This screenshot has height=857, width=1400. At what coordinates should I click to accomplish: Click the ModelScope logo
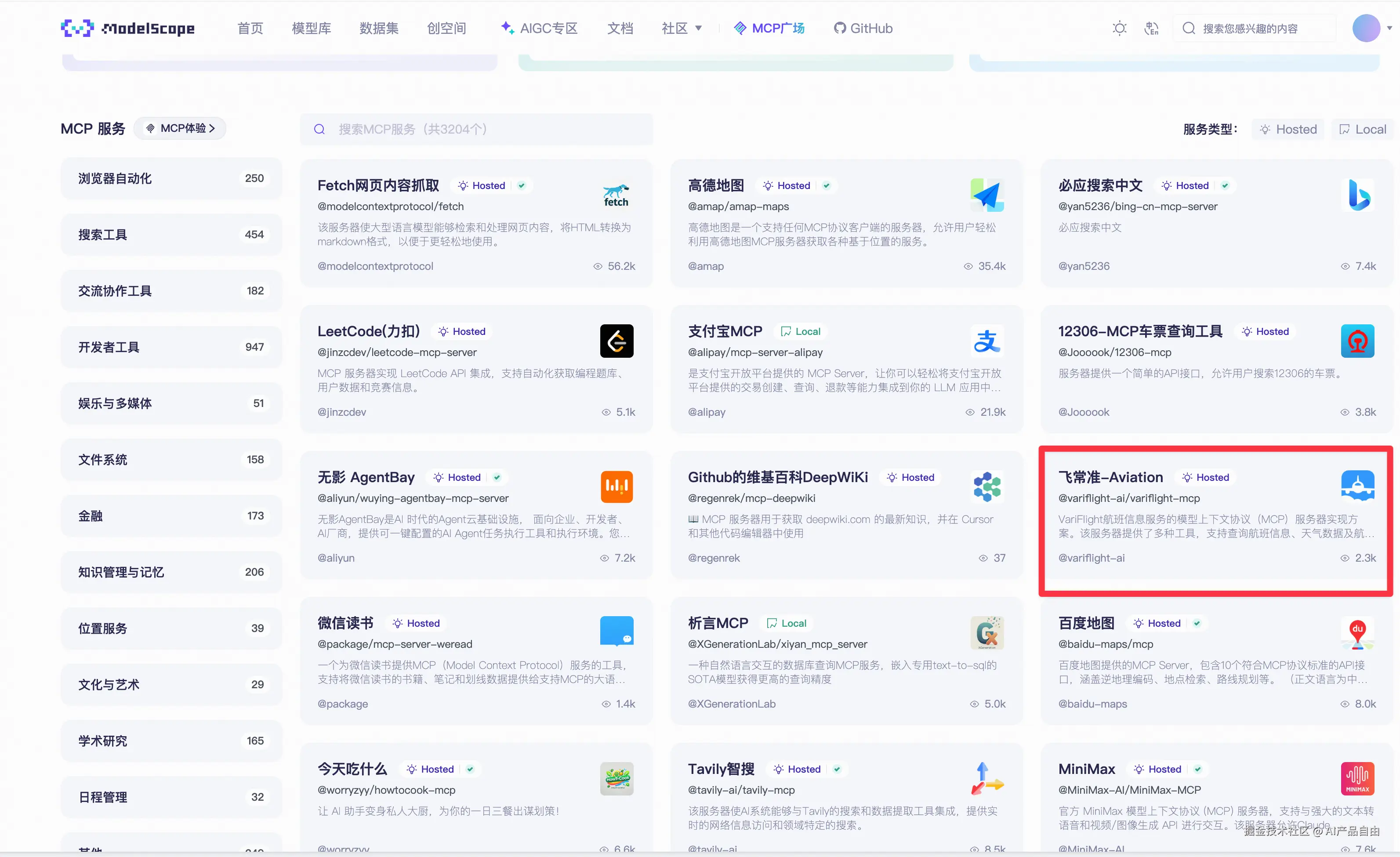[x=128, y=29]
